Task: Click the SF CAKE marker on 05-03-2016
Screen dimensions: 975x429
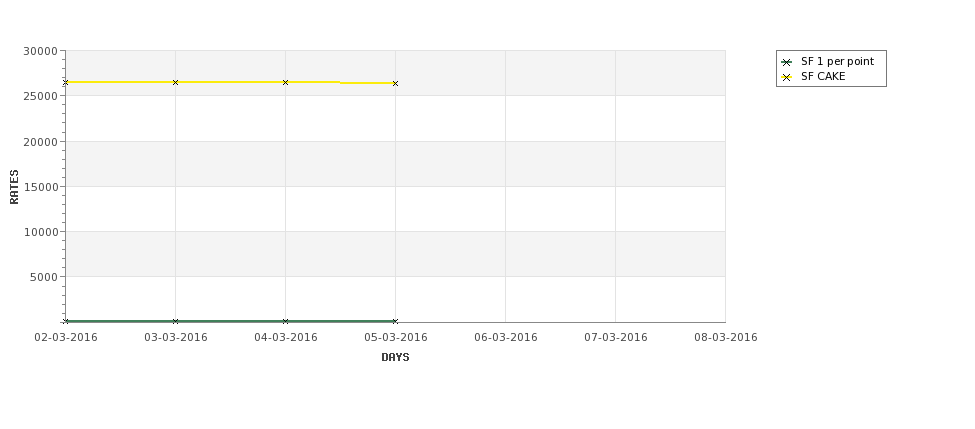Action: [x=395, y=83]
